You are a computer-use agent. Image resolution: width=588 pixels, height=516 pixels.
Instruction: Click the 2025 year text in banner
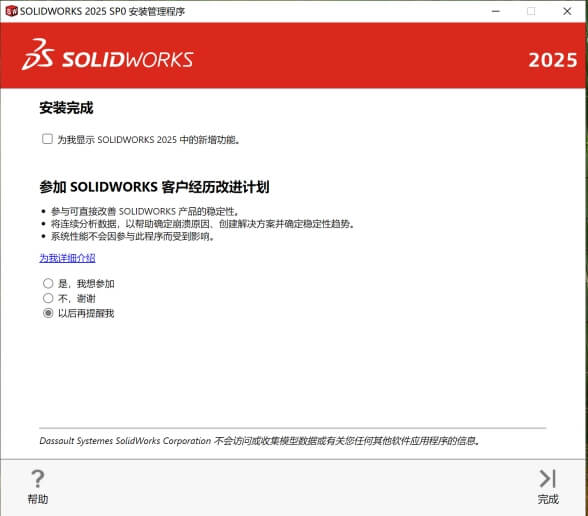[553, 60]
